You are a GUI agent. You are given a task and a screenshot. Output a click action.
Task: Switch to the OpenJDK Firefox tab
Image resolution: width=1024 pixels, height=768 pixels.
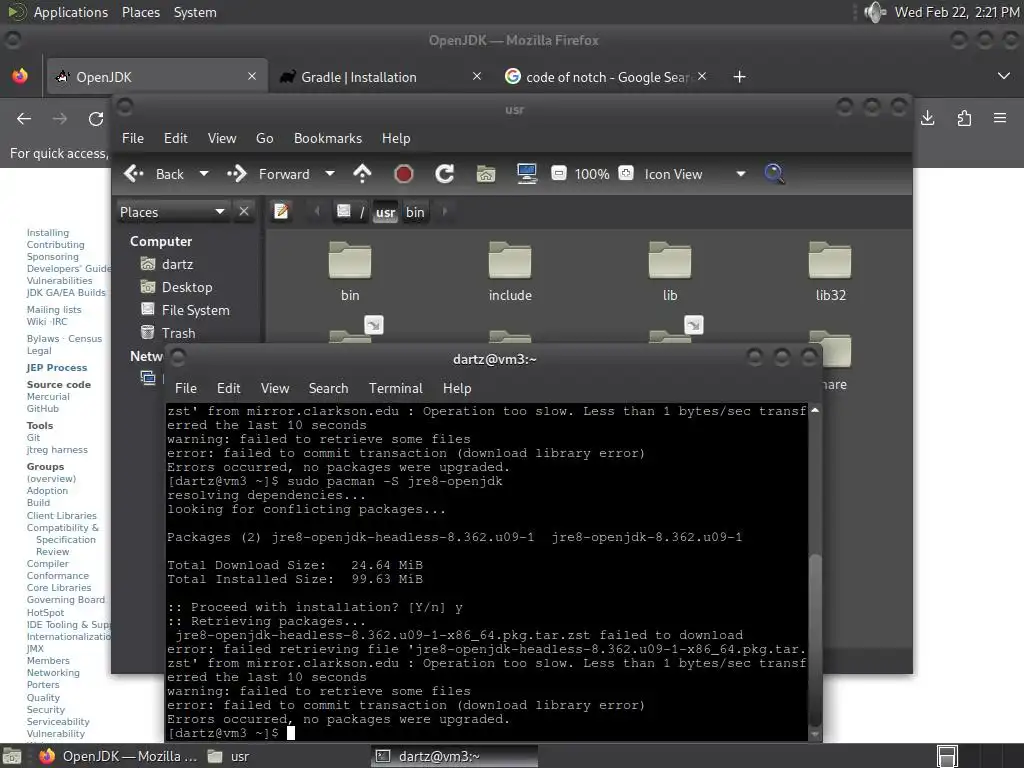click(157, 77)
